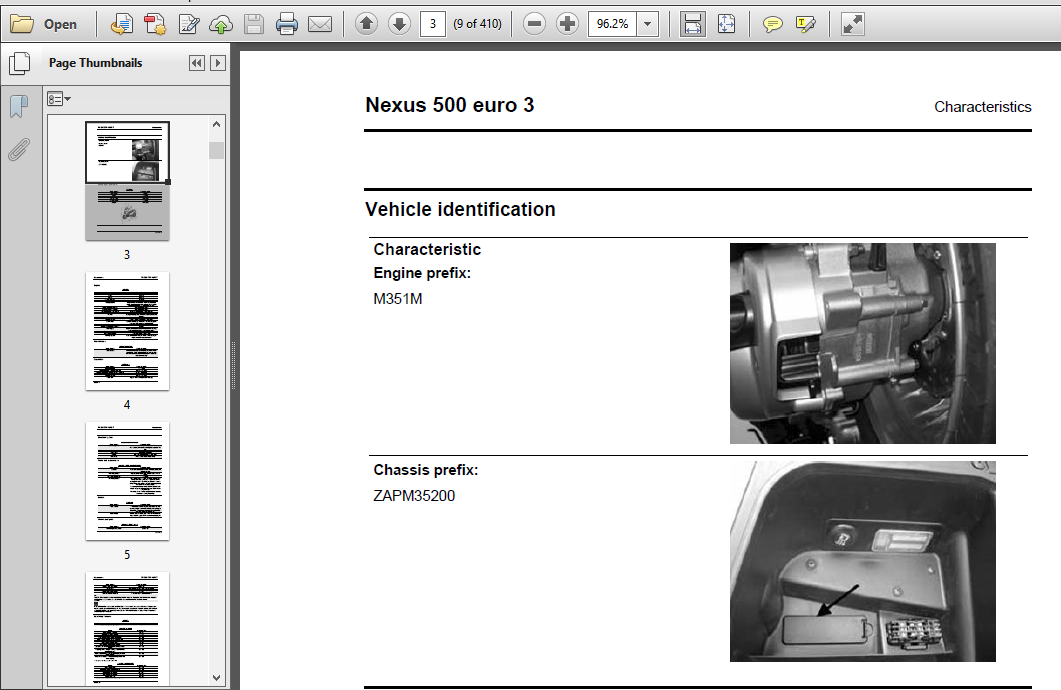
Task: Click the Edit/Sign document icon
Action: click(188, 24)
